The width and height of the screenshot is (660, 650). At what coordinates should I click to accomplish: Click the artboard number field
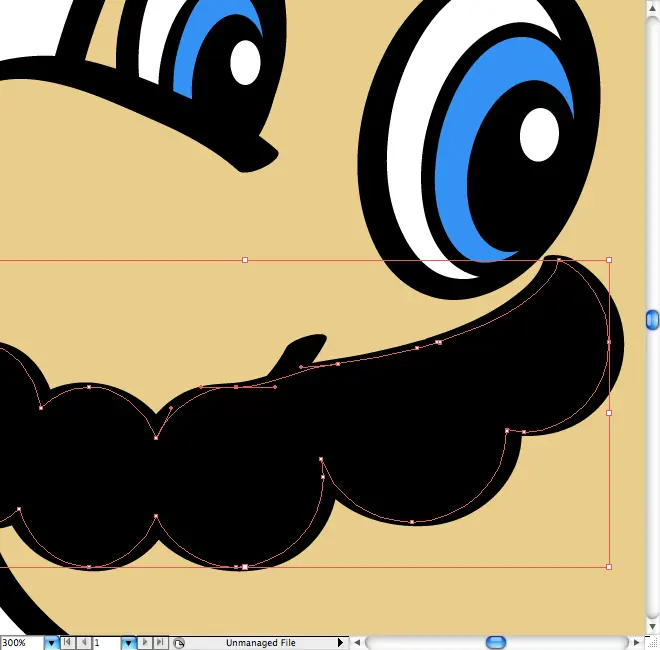point(107,643)
